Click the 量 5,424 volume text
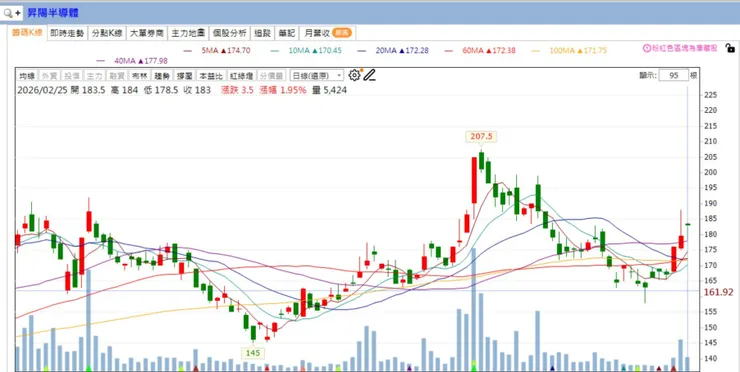 click(x=329, y=90)
